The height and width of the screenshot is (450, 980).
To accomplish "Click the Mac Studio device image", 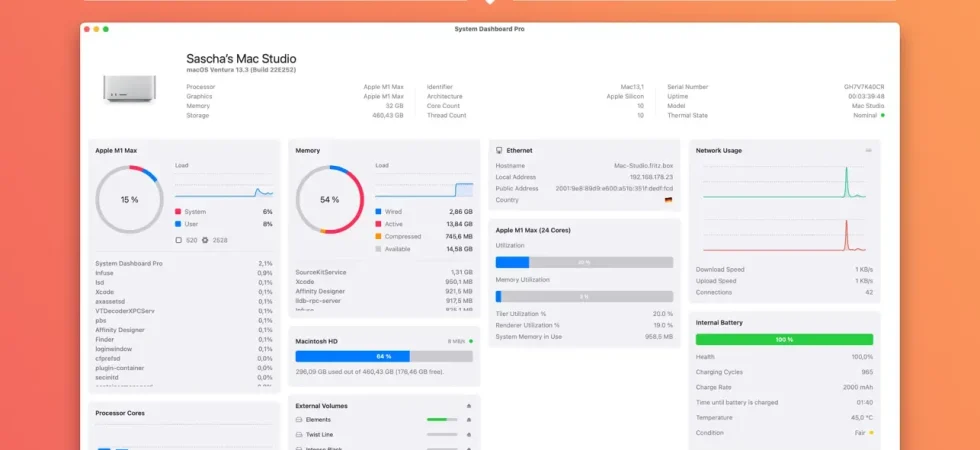I will (129, 89).
